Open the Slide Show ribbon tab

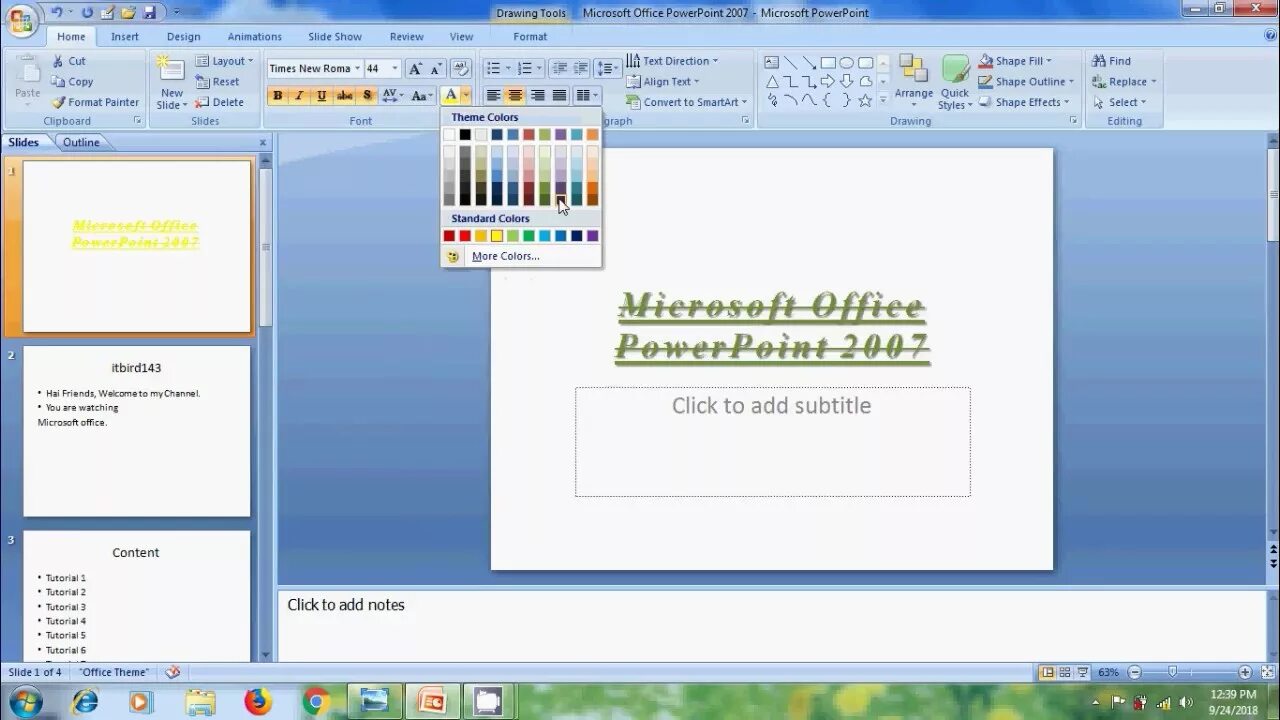[x=335, y=37]
